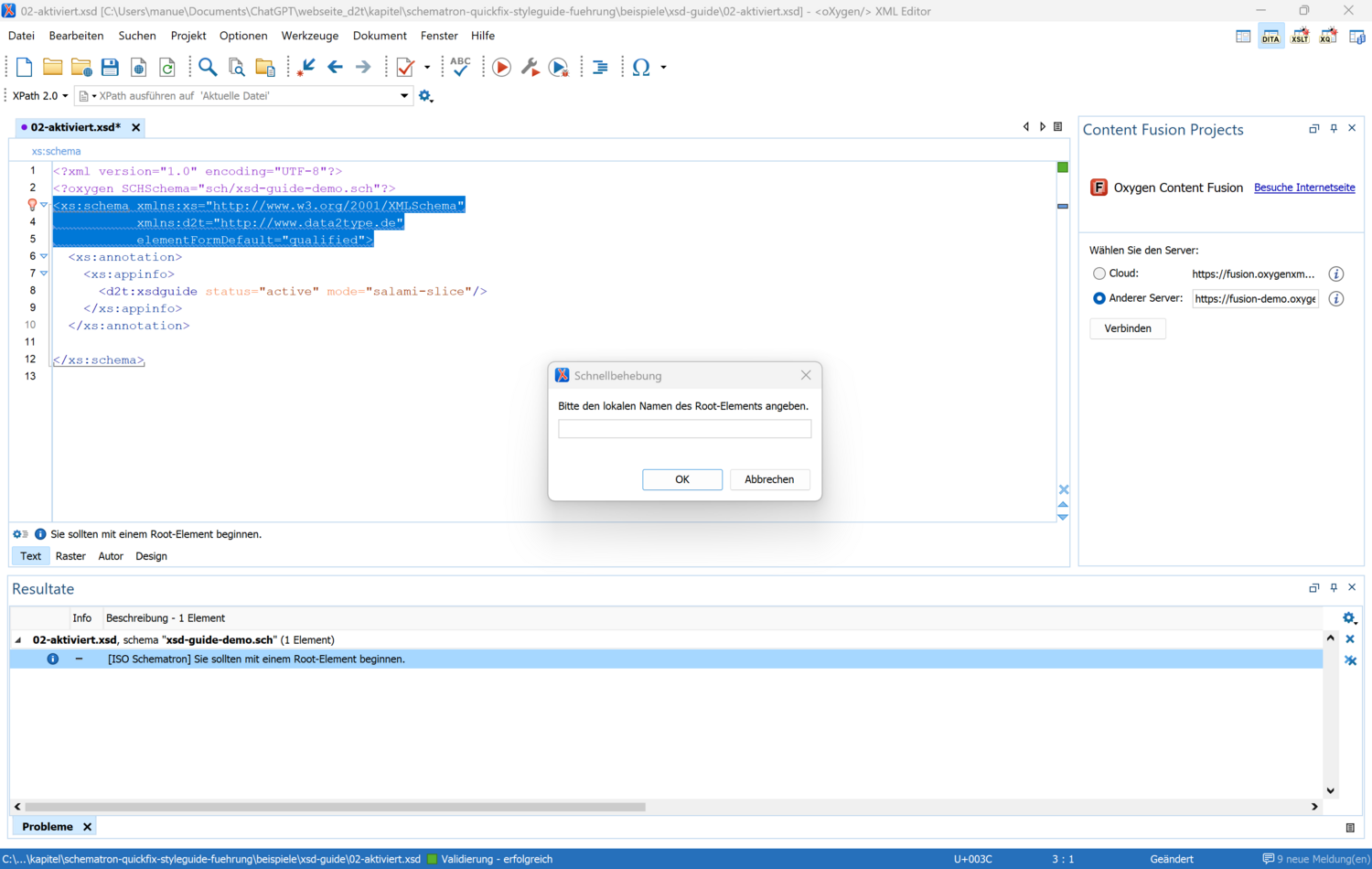Click the horizontal scrollbar in Resultate
The width and height of the screenshot is (1372, 869).
(336, 807)
